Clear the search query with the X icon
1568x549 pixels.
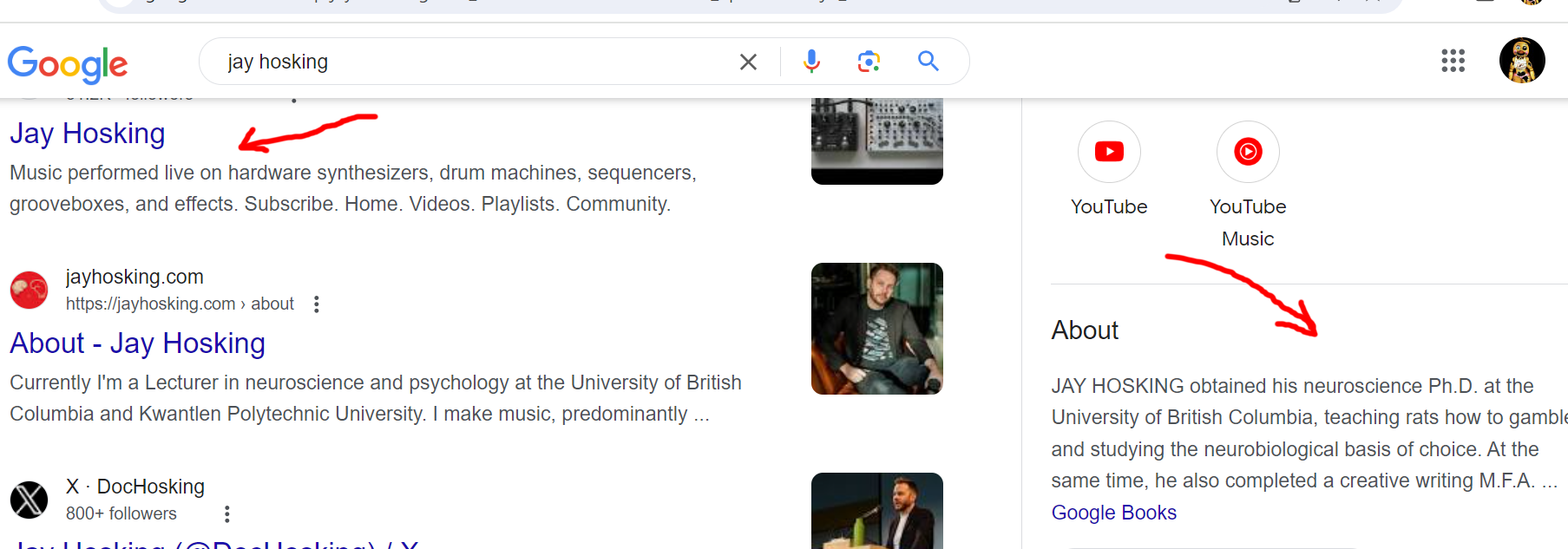point(748,62)
